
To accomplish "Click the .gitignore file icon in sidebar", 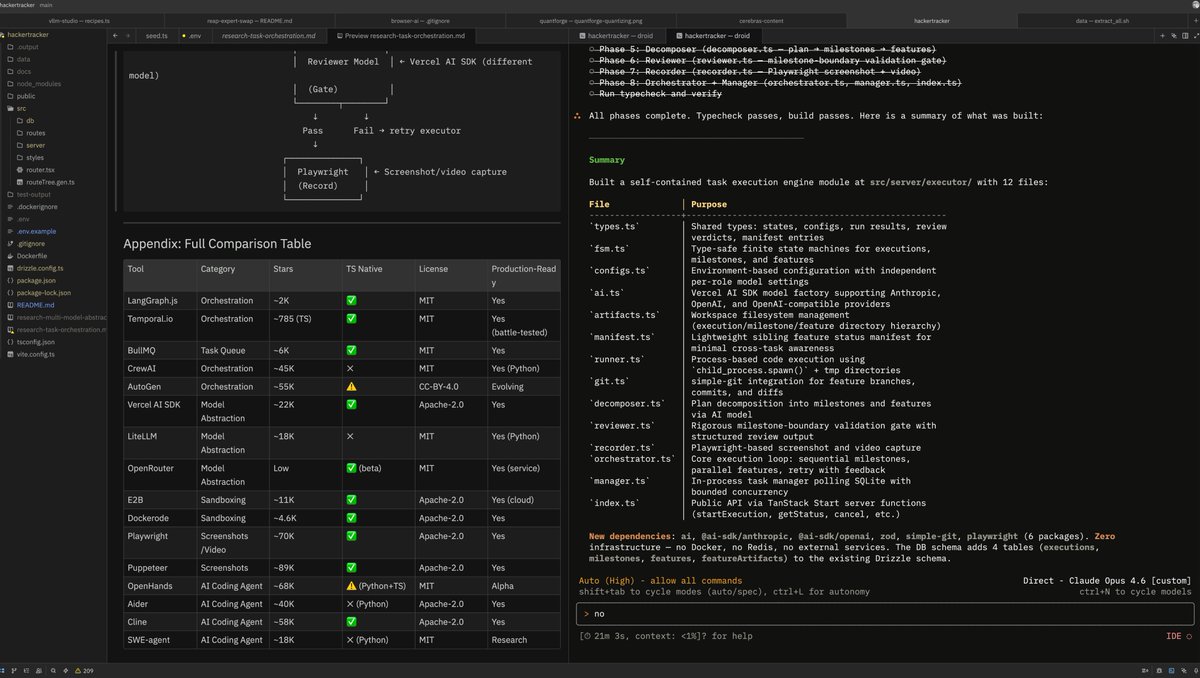I will click(x=10, y=243).
